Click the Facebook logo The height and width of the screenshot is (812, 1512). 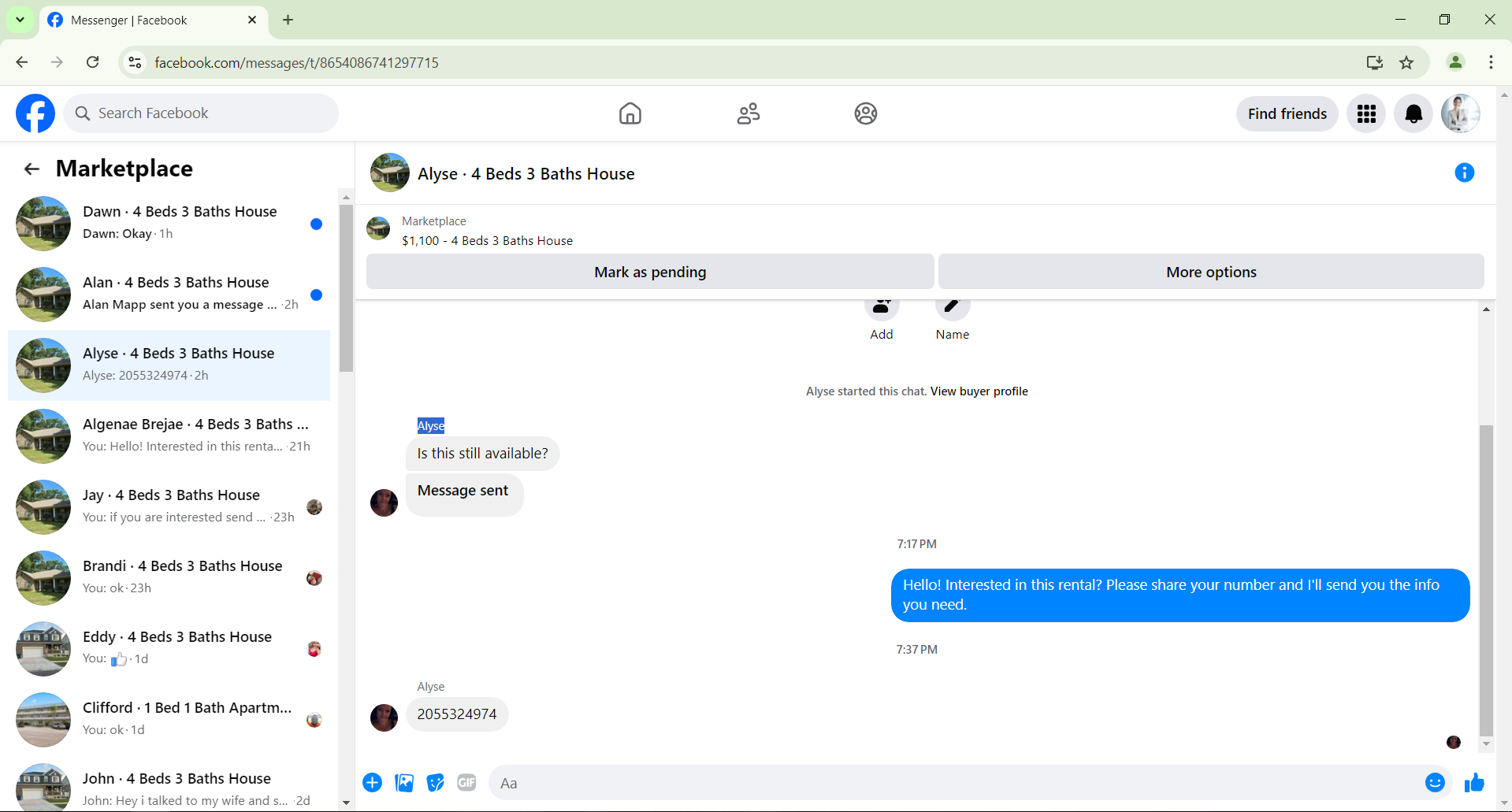pos(35,113)
